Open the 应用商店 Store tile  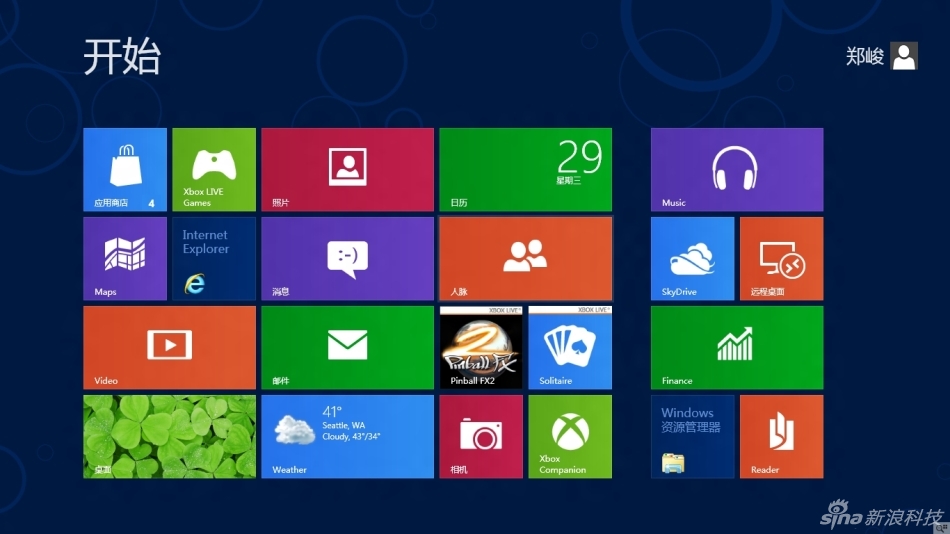(125, 169)
